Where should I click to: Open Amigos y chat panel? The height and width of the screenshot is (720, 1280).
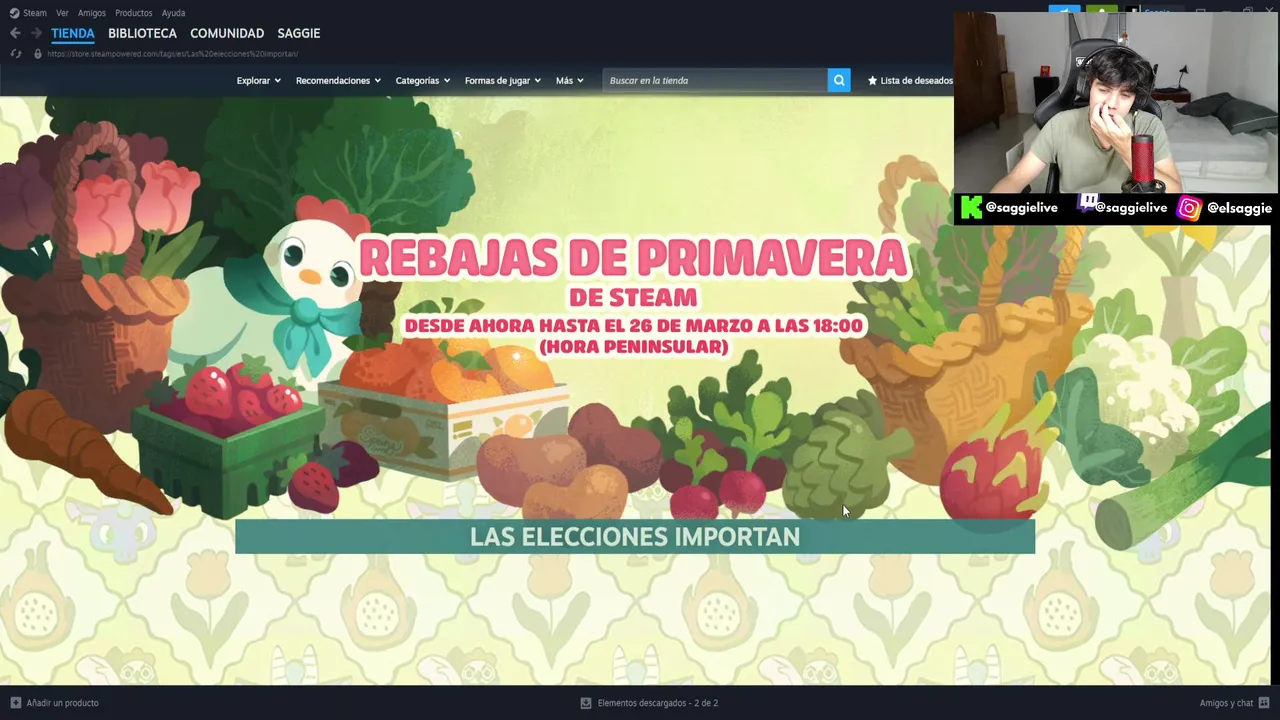(1226, 703)
